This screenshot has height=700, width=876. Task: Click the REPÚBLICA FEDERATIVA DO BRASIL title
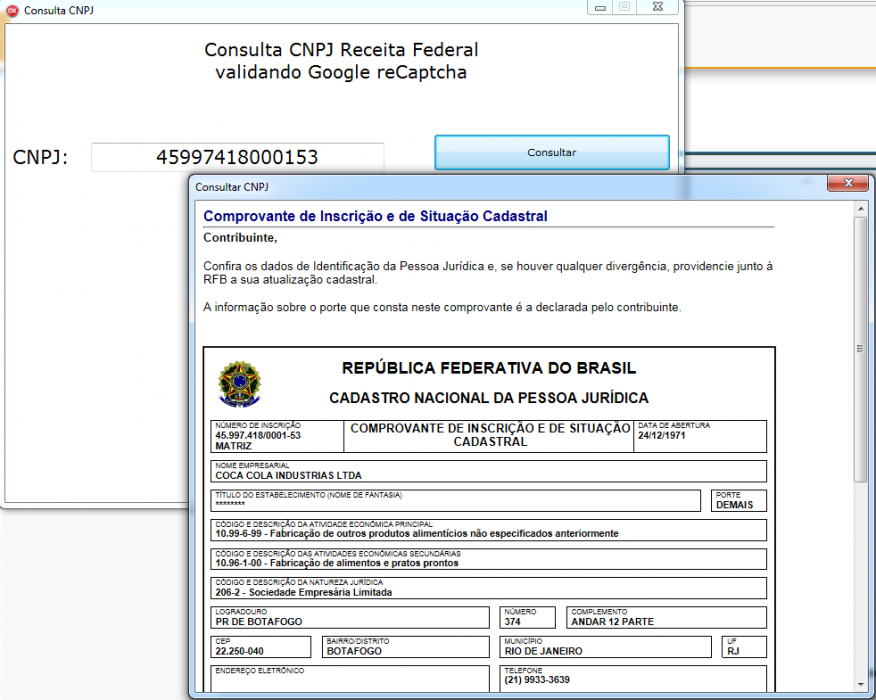click(489, 368)
